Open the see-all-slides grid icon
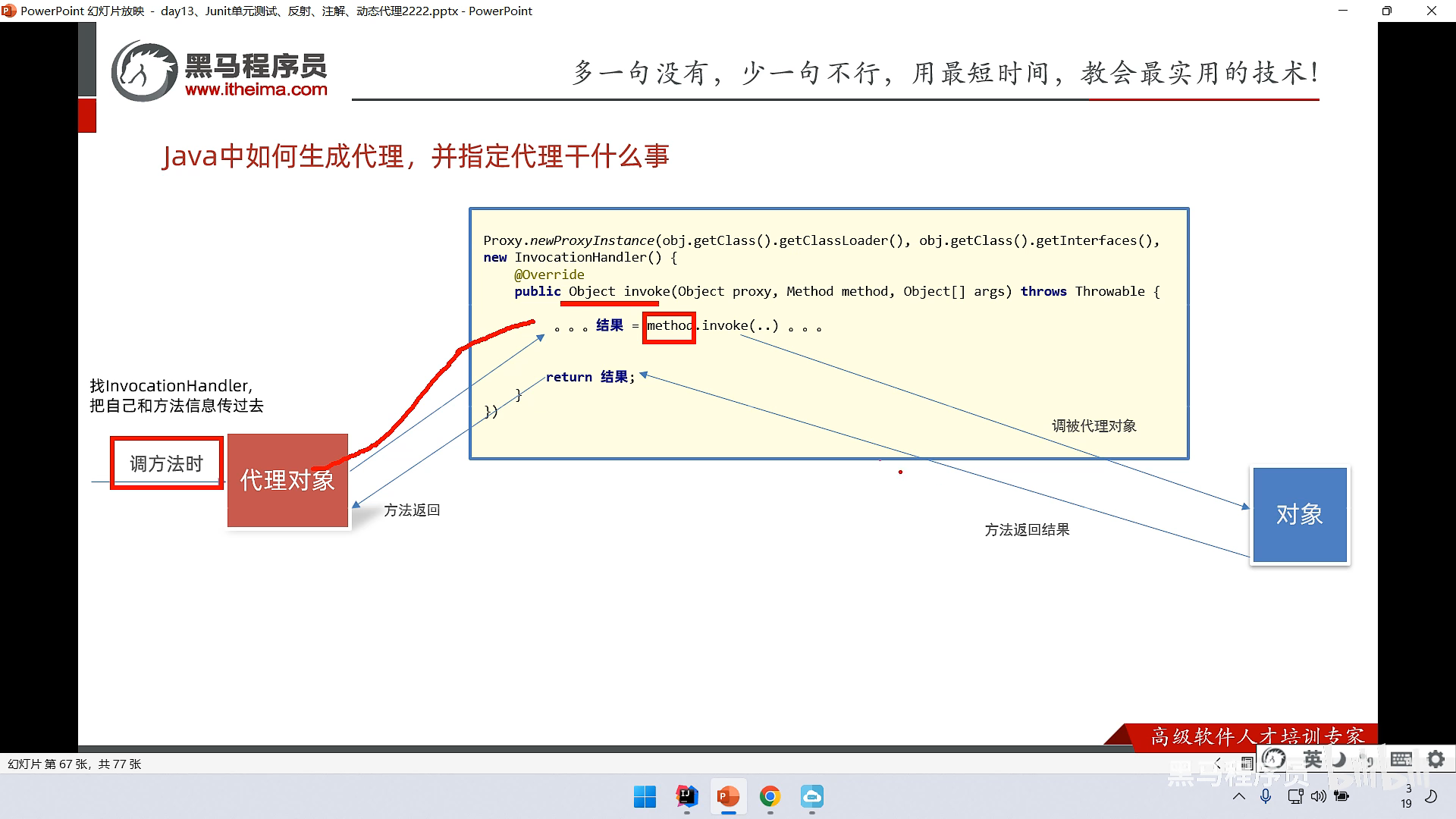1456x819 pixels. pyautogui.click(x=1247, y=764)
